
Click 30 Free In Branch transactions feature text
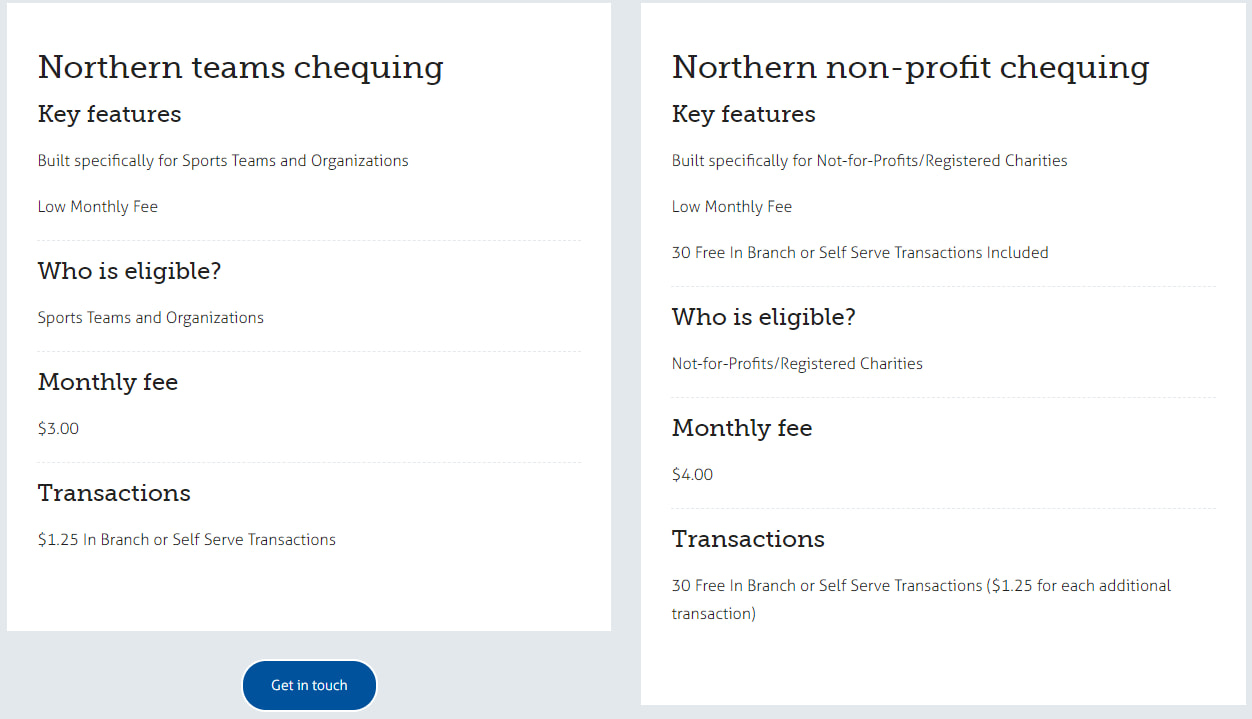(860, 252)
